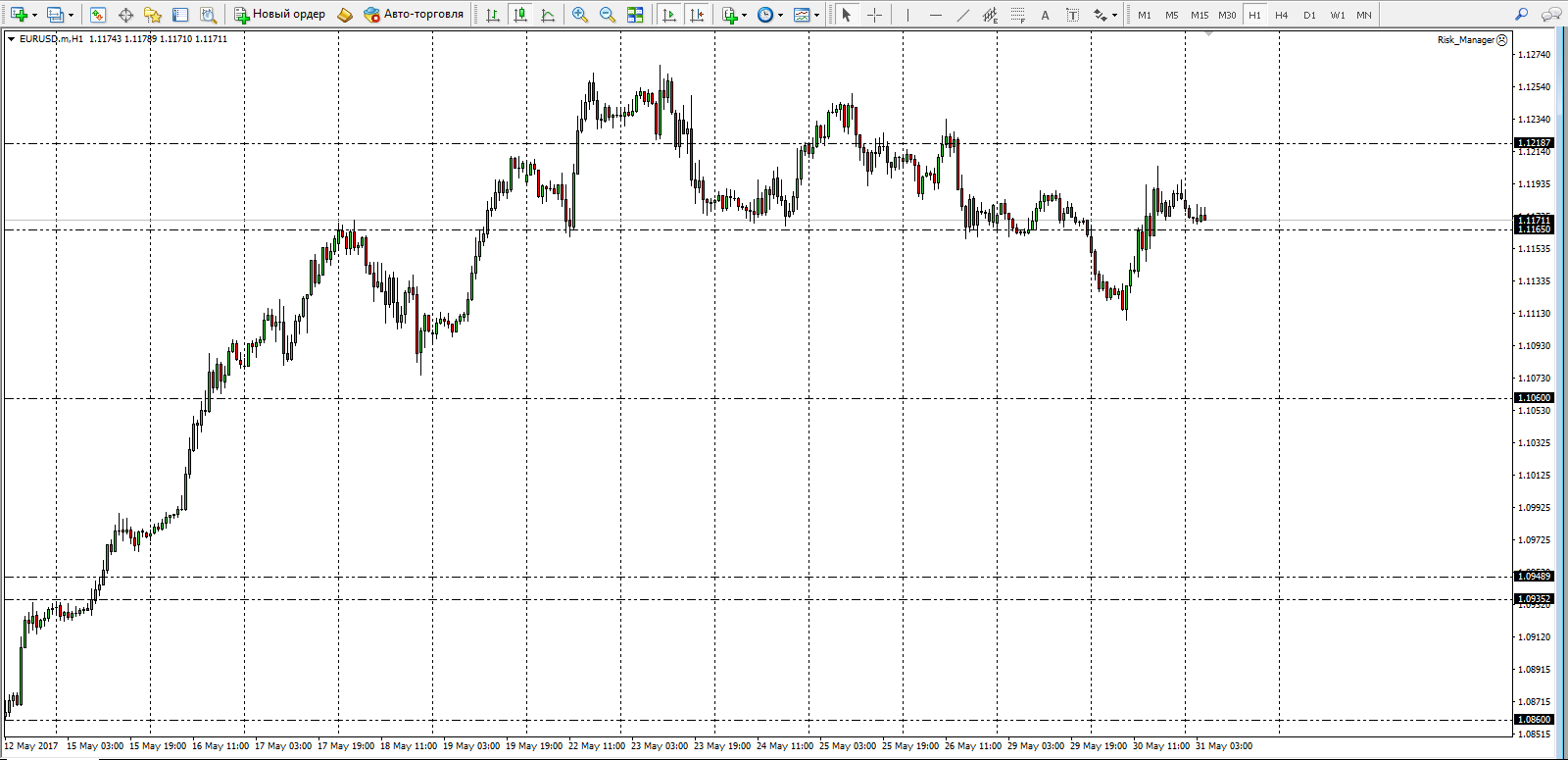Select the Cursor arrow tool
Viewport: 1568px width, 760px height.
tap(847, 15)
